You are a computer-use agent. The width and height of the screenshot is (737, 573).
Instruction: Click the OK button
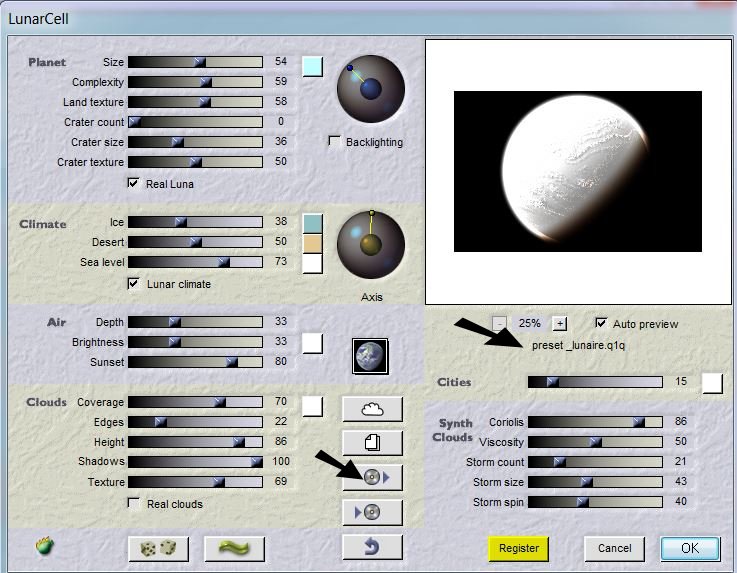[x=690, y=549]
